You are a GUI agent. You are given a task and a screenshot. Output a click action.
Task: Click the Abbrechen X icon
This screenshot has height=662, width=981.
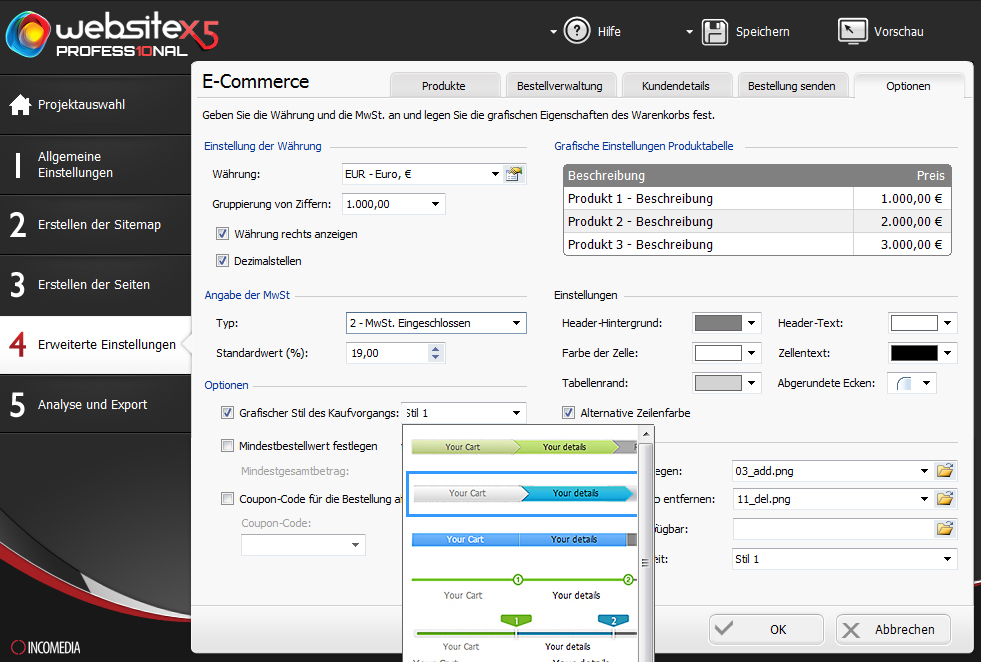851,629
